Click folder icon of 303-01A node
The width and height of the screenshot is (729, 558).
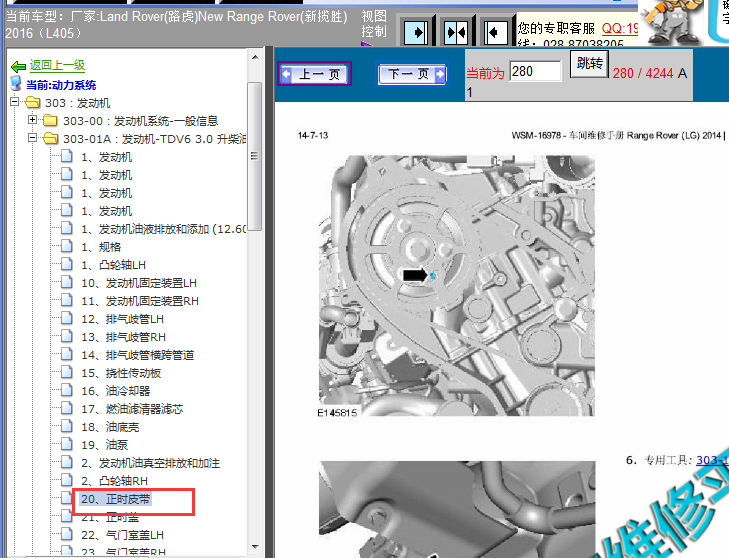50,139
